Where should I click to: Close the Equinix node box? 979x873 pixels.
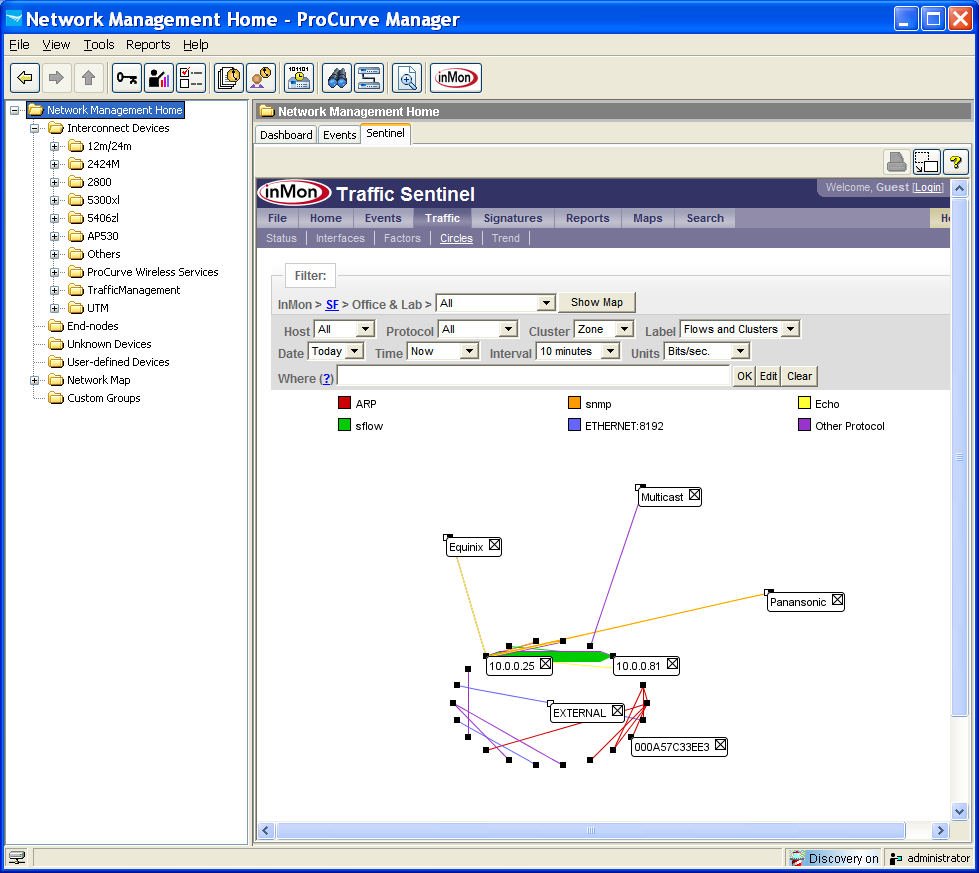(494, 545)
